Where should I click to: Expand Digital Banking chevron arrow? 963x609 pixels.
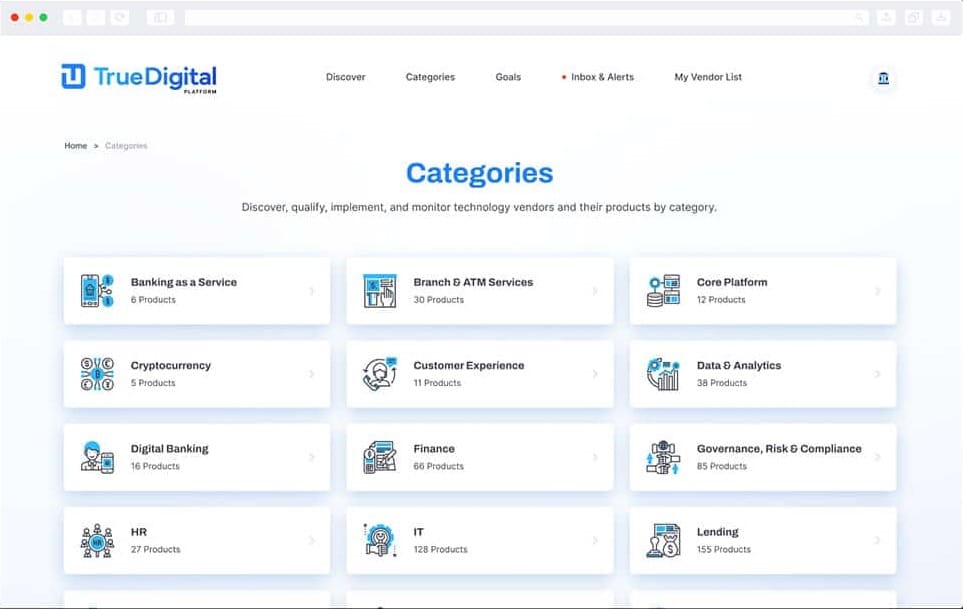pyautogui.click(x=312, y=457)
